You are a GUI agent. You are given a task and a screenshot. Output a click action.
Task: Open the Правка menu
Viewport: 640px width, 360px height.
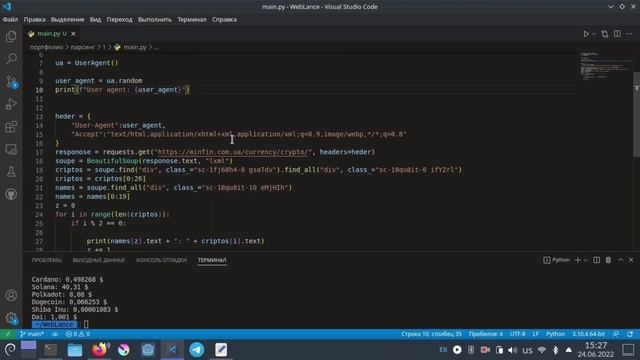point(34,19)
